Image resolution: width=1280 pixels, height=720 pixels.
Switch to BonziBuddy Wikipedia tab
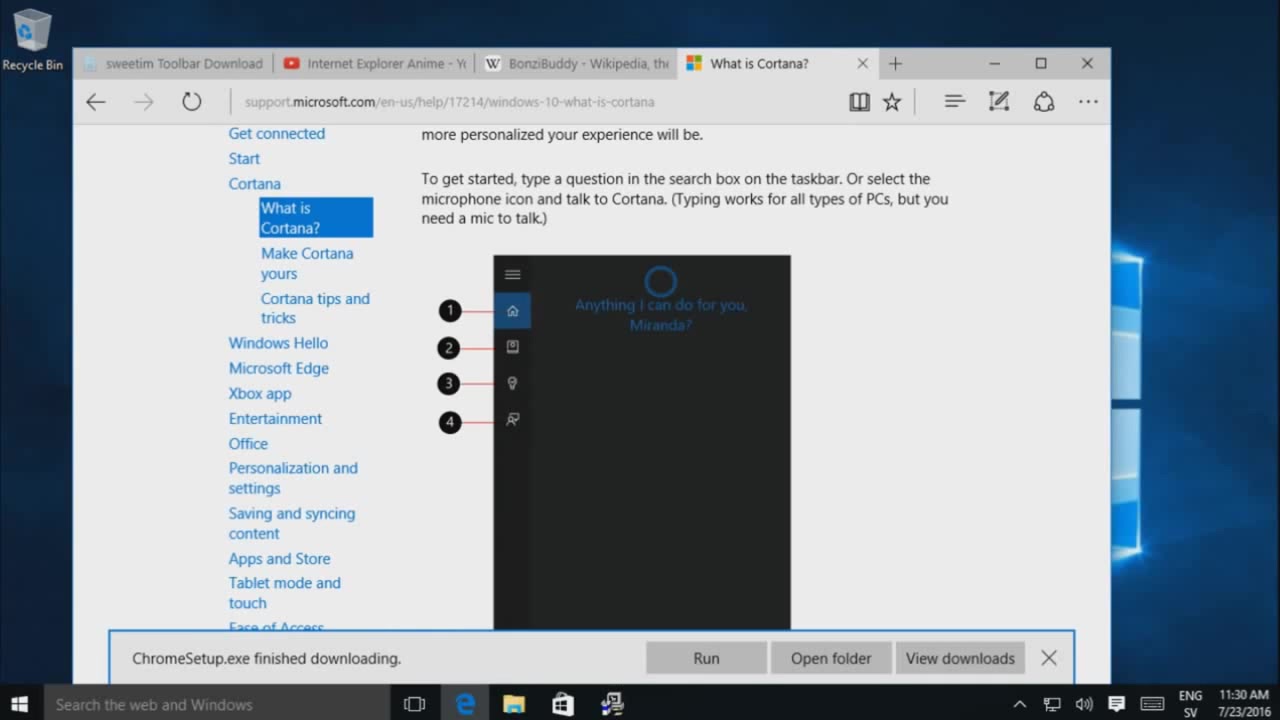click(578, 64)
